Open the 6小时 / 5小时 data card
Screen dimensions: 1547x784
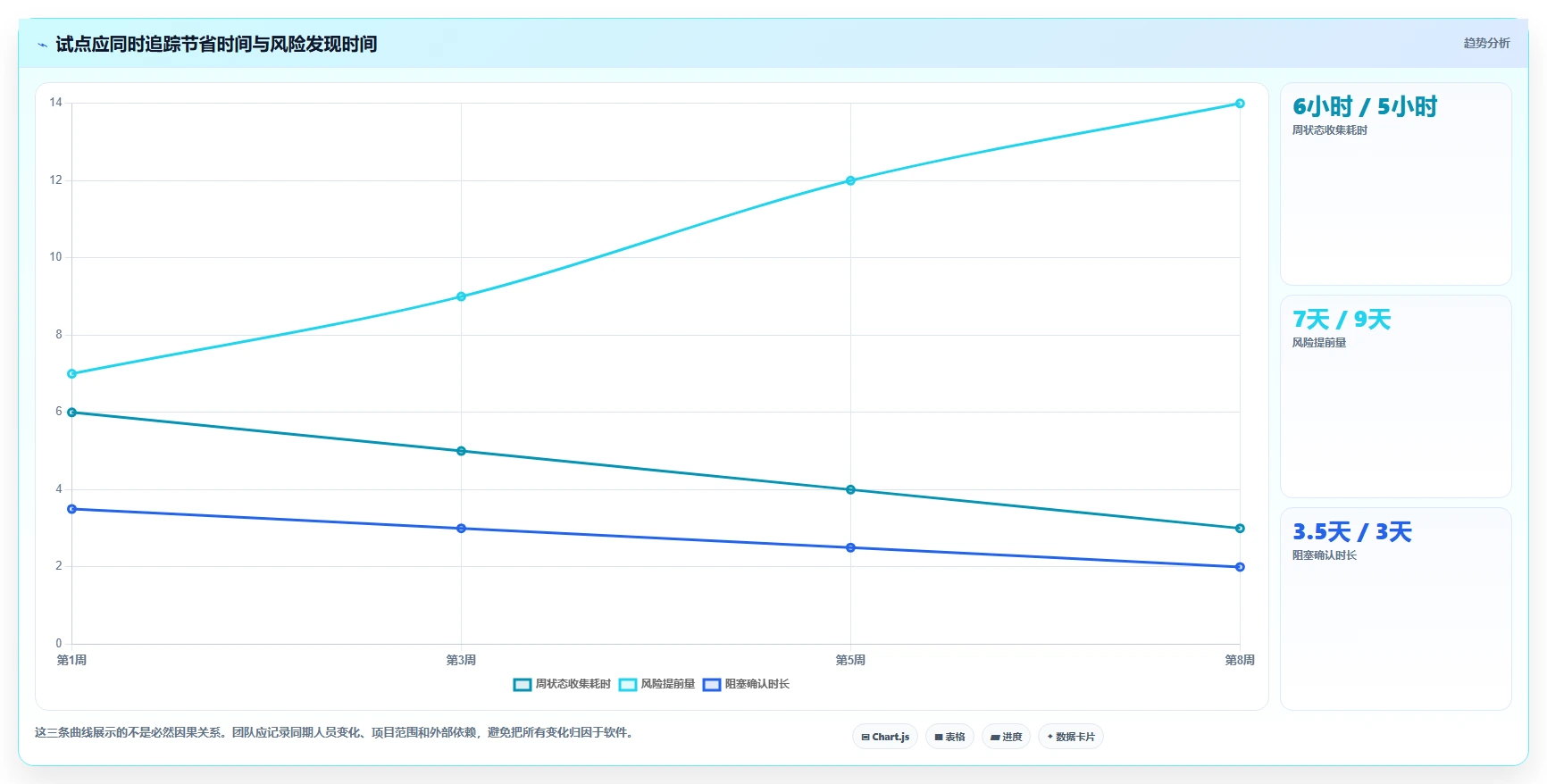point(1395,184)
